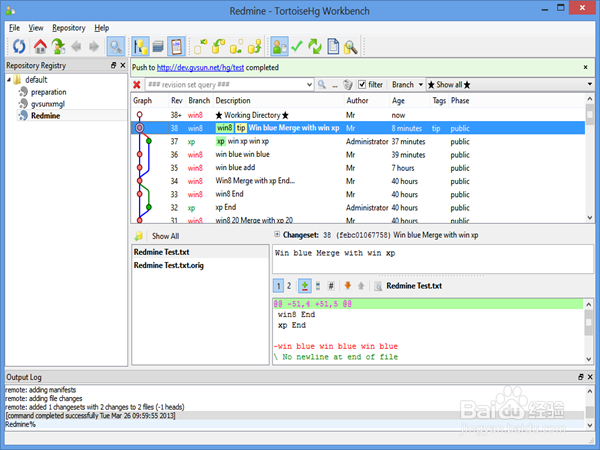Open the synchronize task (green arrows)
The height and width of the screenshot is (450, 600).
pos(315,47)
